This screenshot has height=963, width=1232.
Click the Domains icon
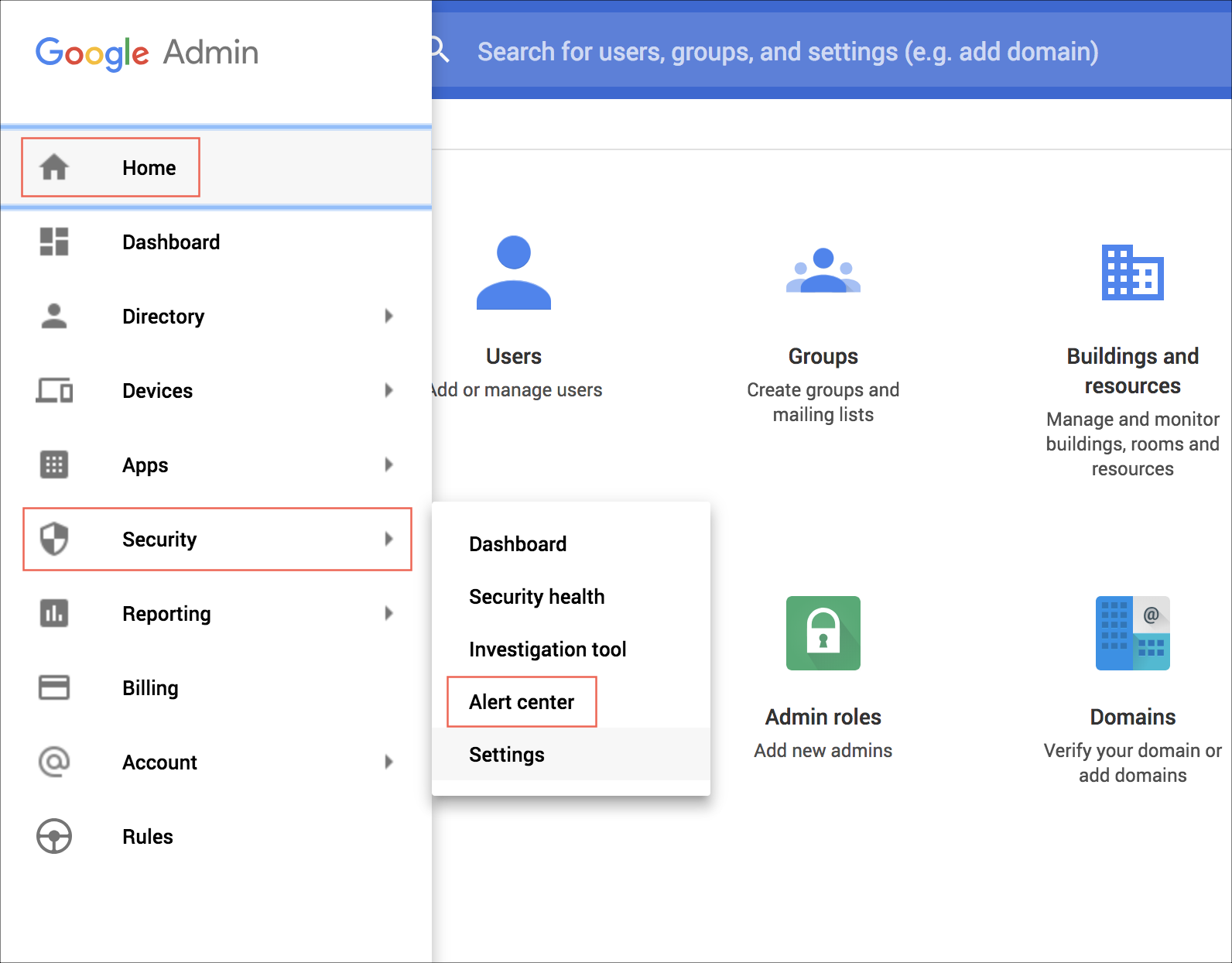[x=1132, y=633]
